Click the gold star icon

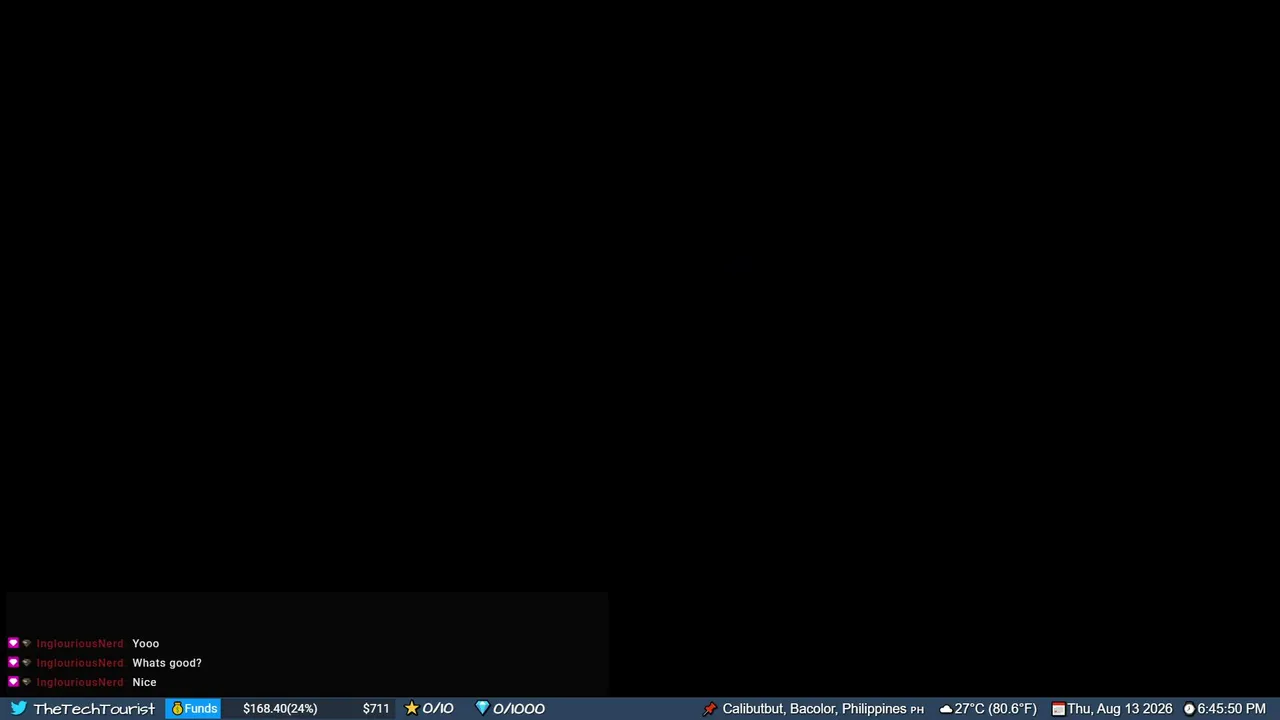(x=411, y=708)
